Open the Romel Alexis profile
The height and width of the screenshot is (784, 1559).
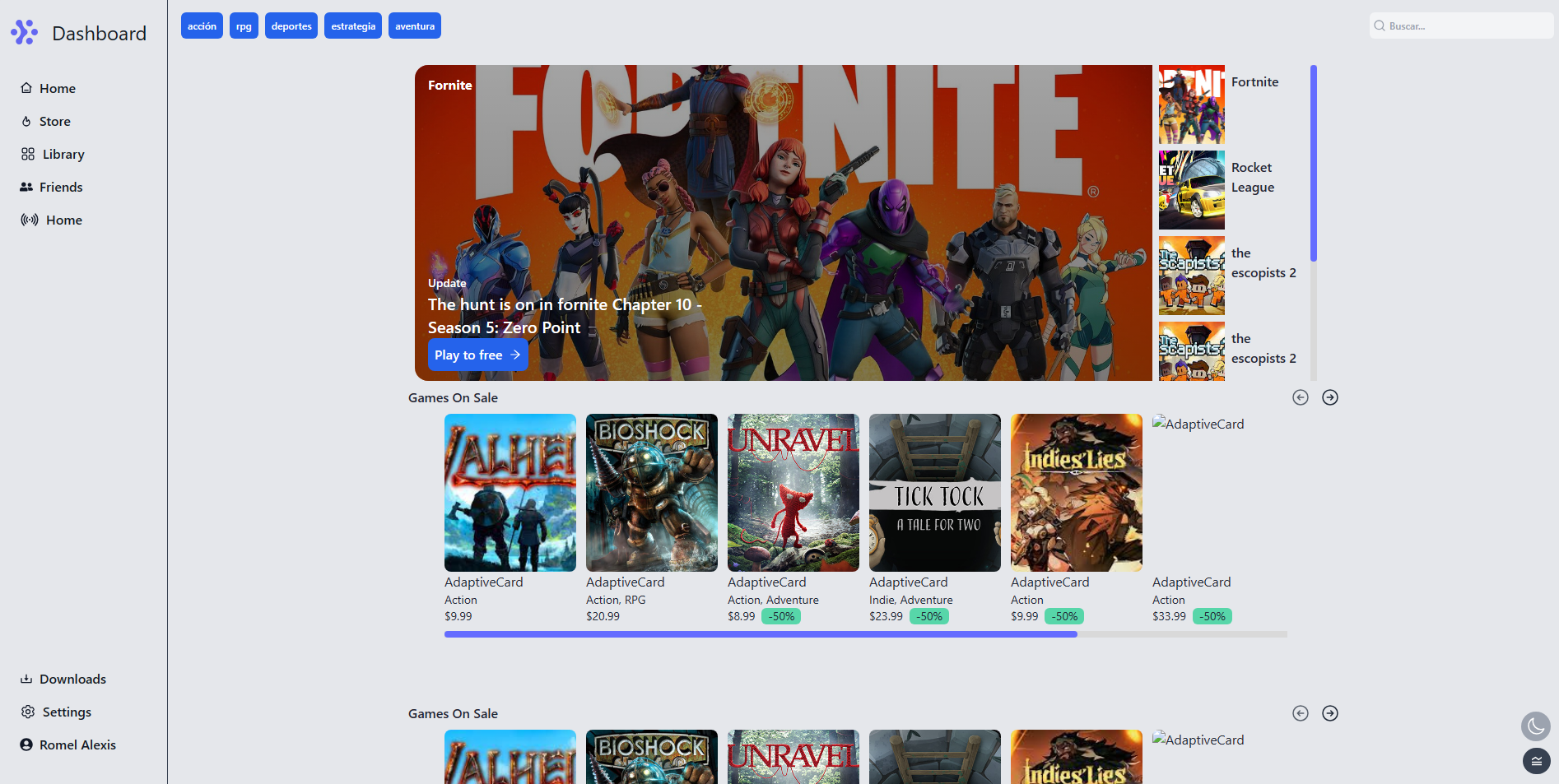(x=68, y=745)
